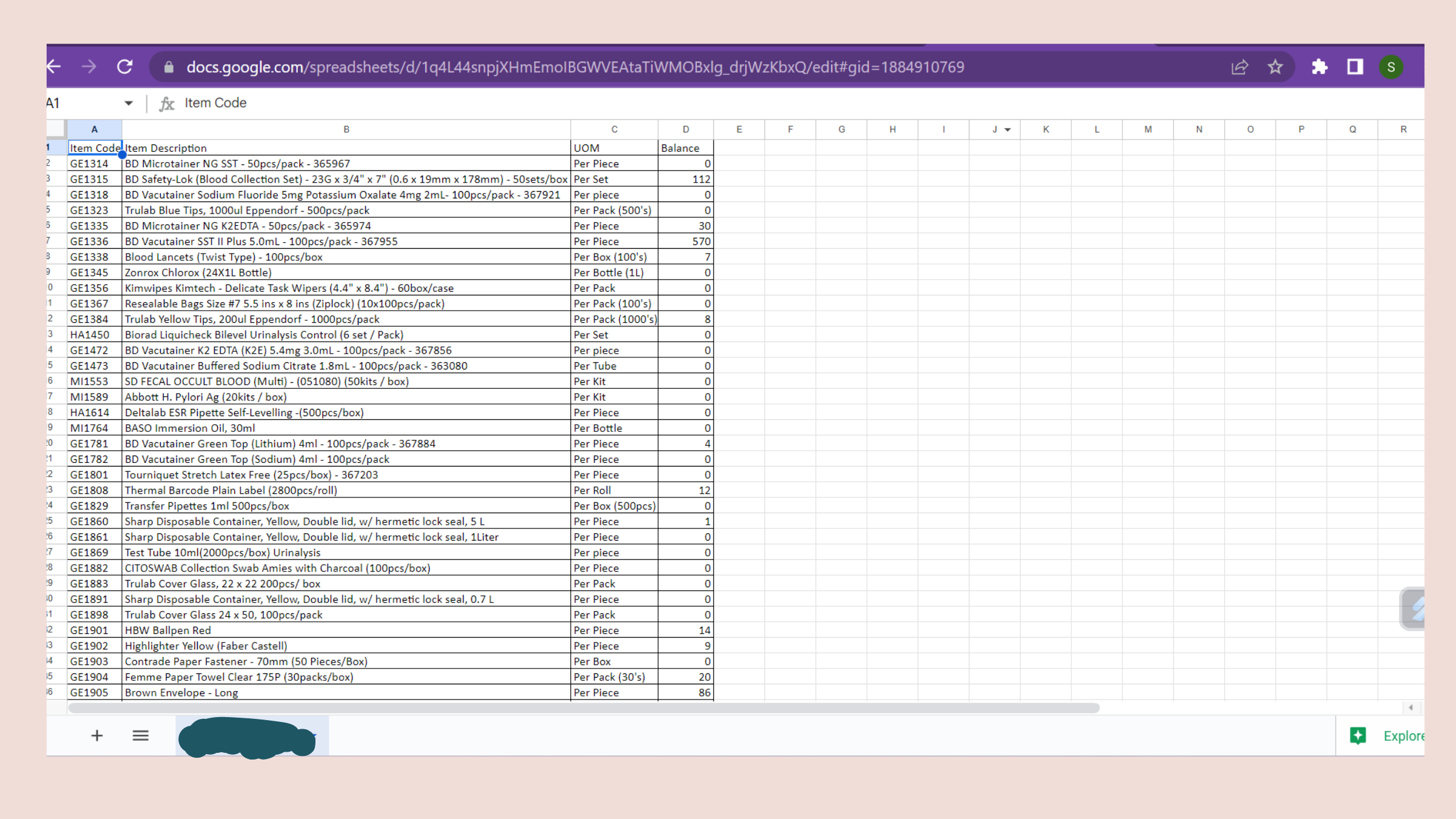The width and height of the screenshot is (1456, 819).
Task: Click the browser forward arrow
Action: pos(89,67)
